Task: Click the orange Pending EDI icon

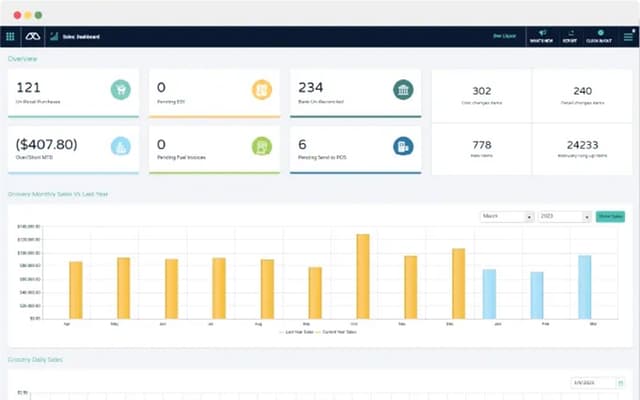Action: pyautogui.click(x=262, y=89)
